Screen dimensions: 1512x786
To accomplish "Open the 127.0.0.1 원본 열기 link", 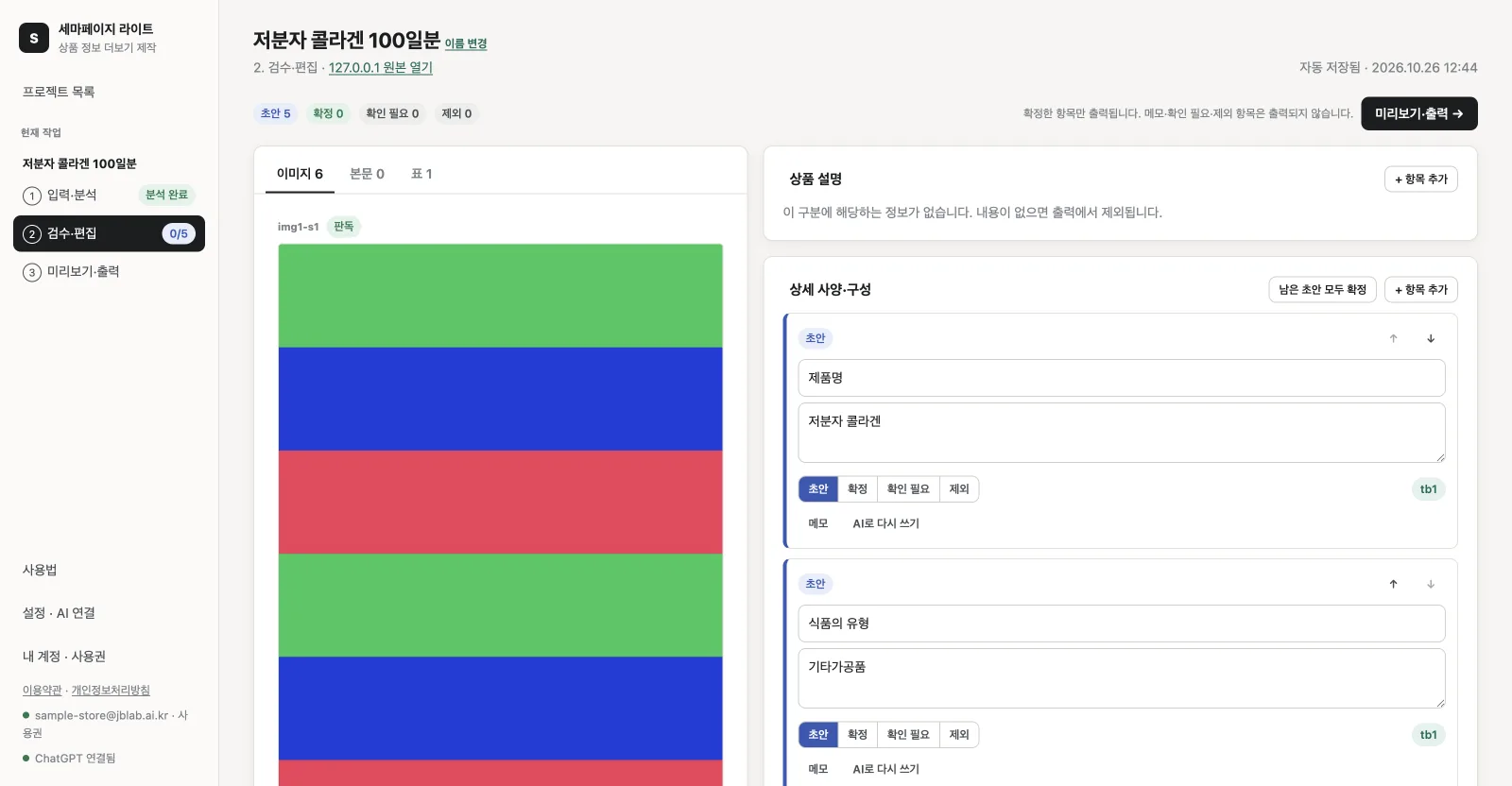I will pyautogui.click(x=381, y=68).
